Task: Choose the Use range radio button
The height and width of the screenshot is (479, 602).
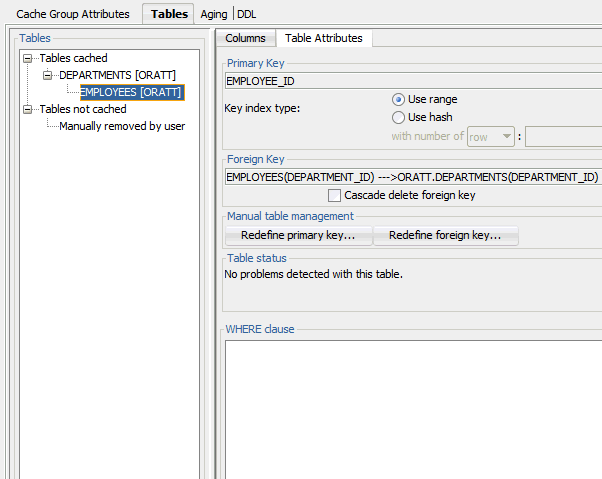Action: [398, 100]
